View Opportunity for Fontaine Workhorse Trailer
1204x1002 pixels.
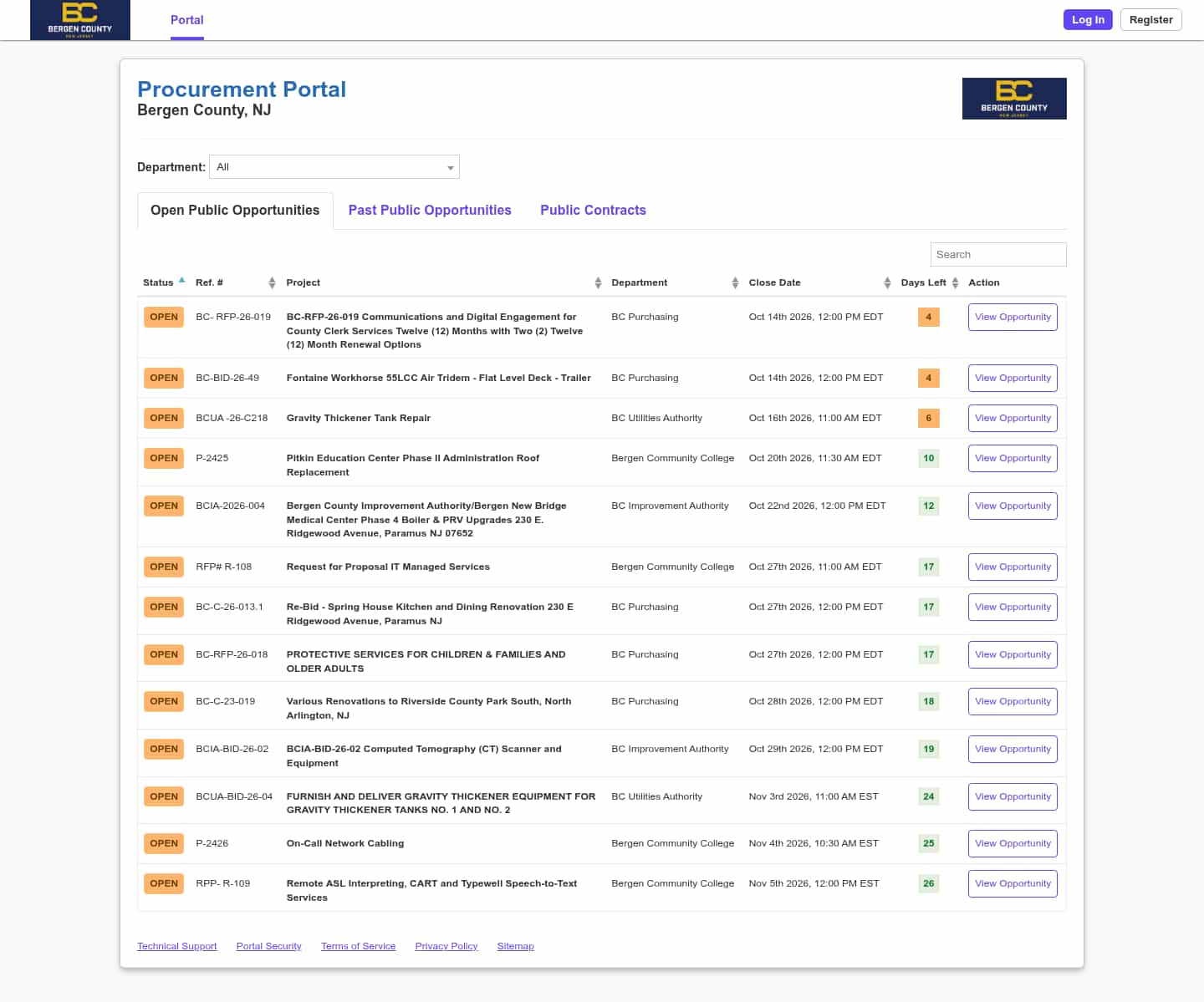click(1013, 379)
